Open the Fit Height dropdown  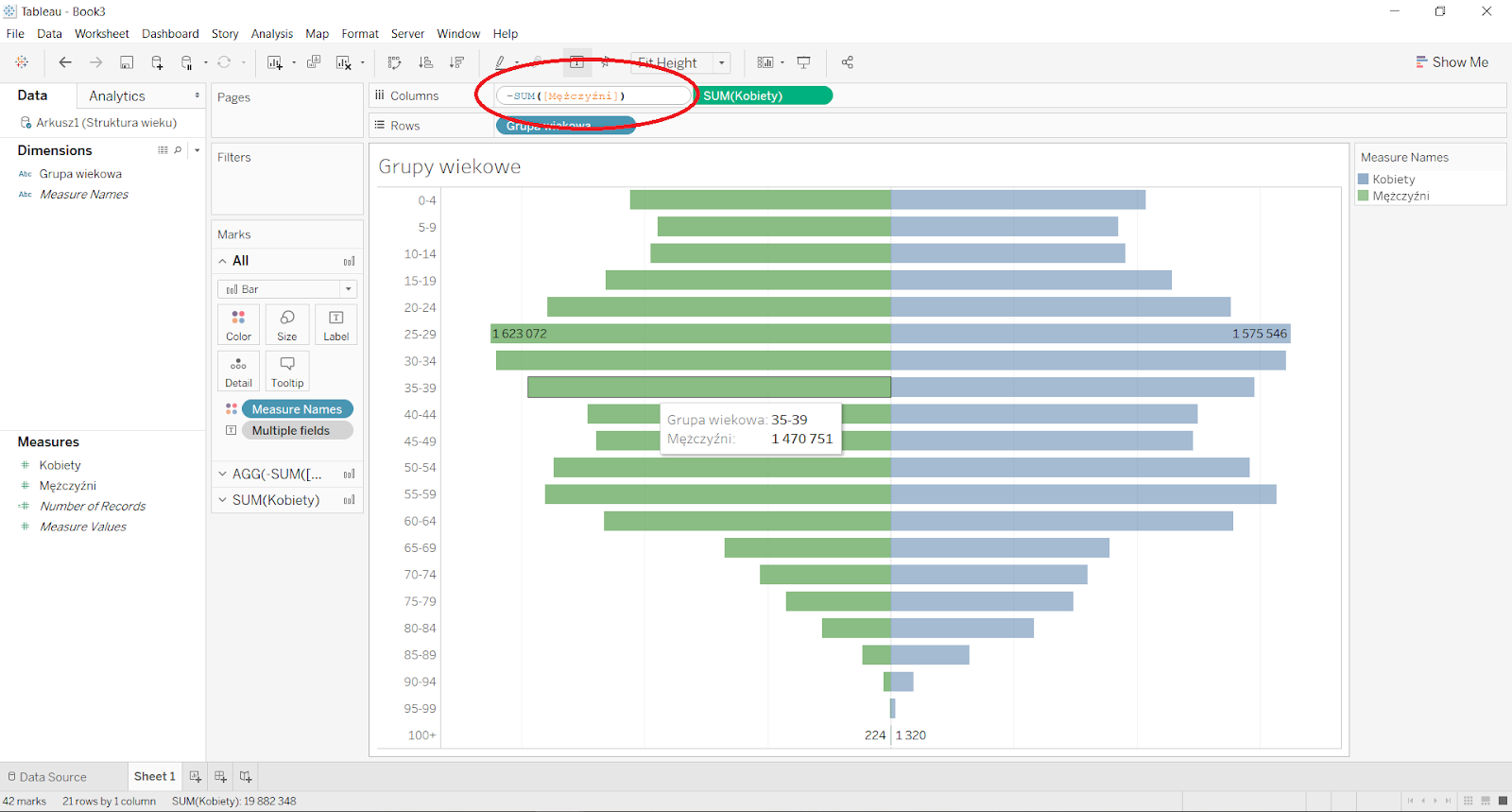[721, 62]
